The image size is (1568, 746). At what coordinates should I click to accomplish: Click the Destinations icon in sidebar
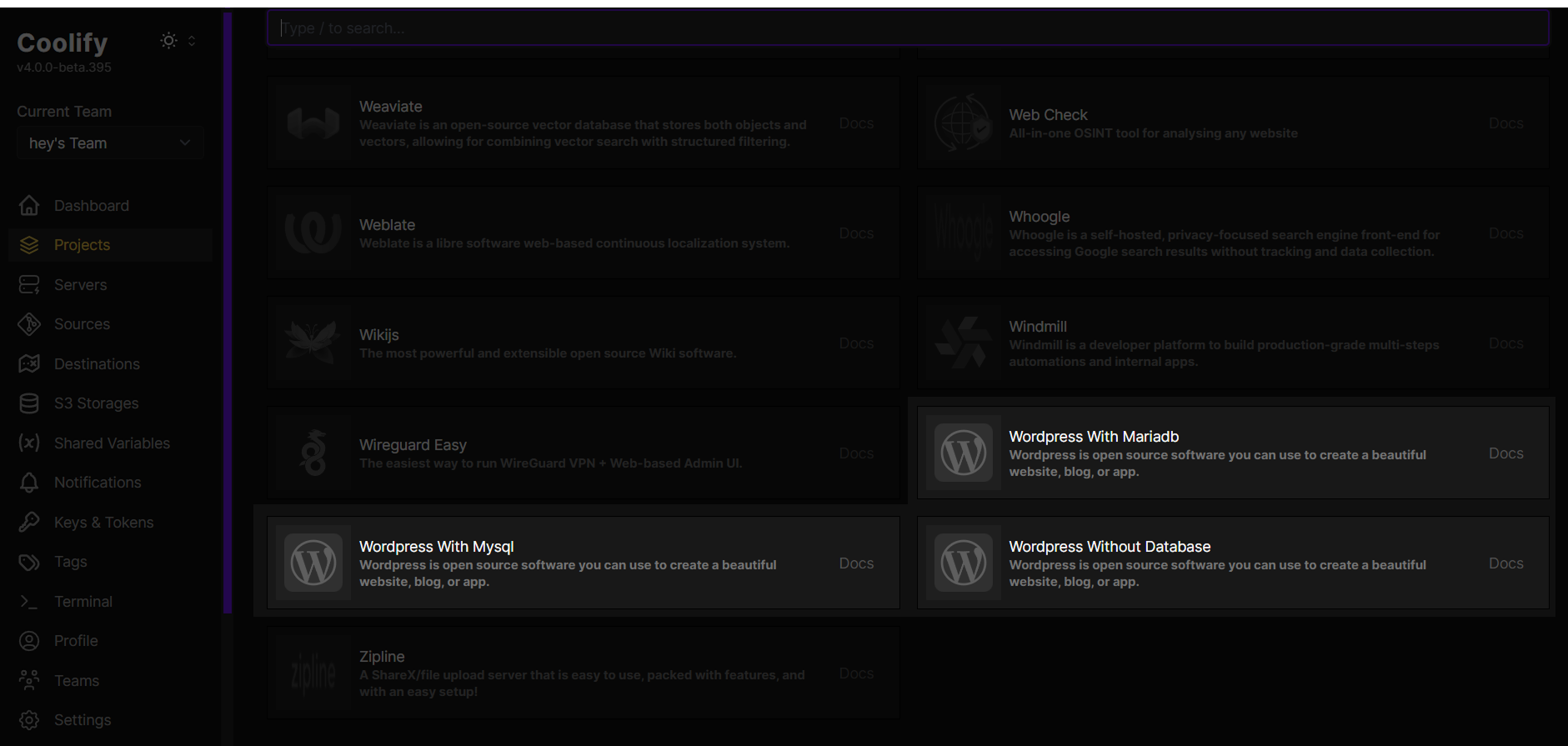29,364
